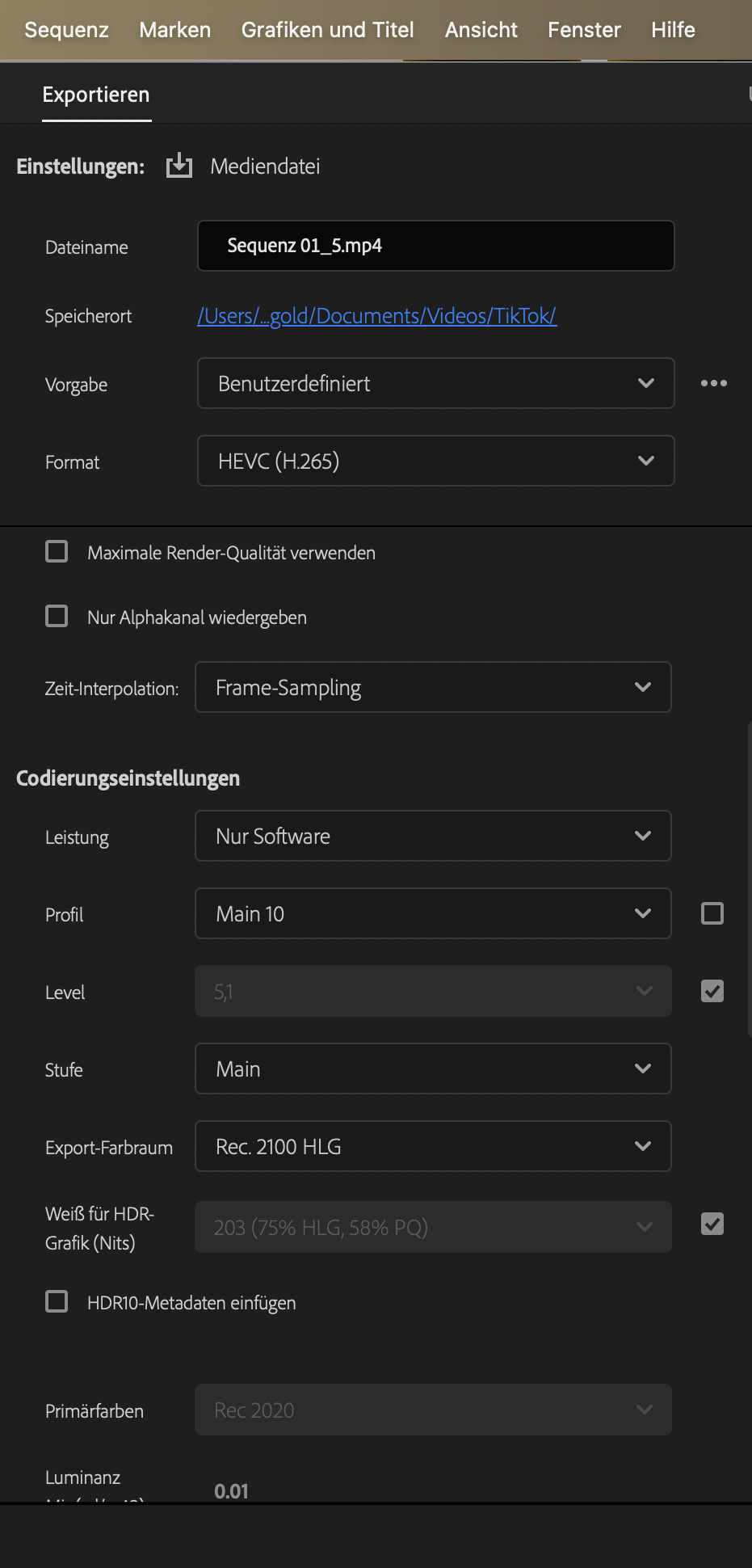Expand the Format HEVC (H.265) dropdown
The height and width of the screenshot is (1568, 752).
pos(435,461)
